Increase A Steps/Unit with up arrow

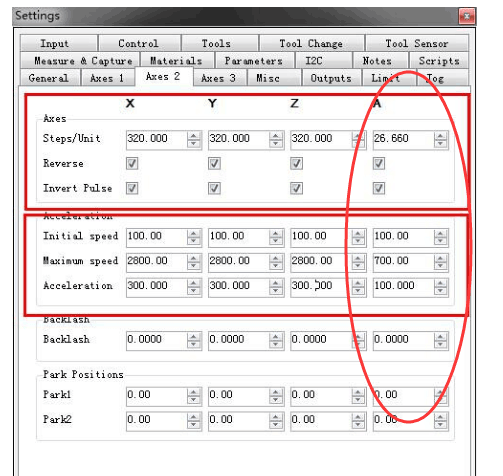coord(440,136)
